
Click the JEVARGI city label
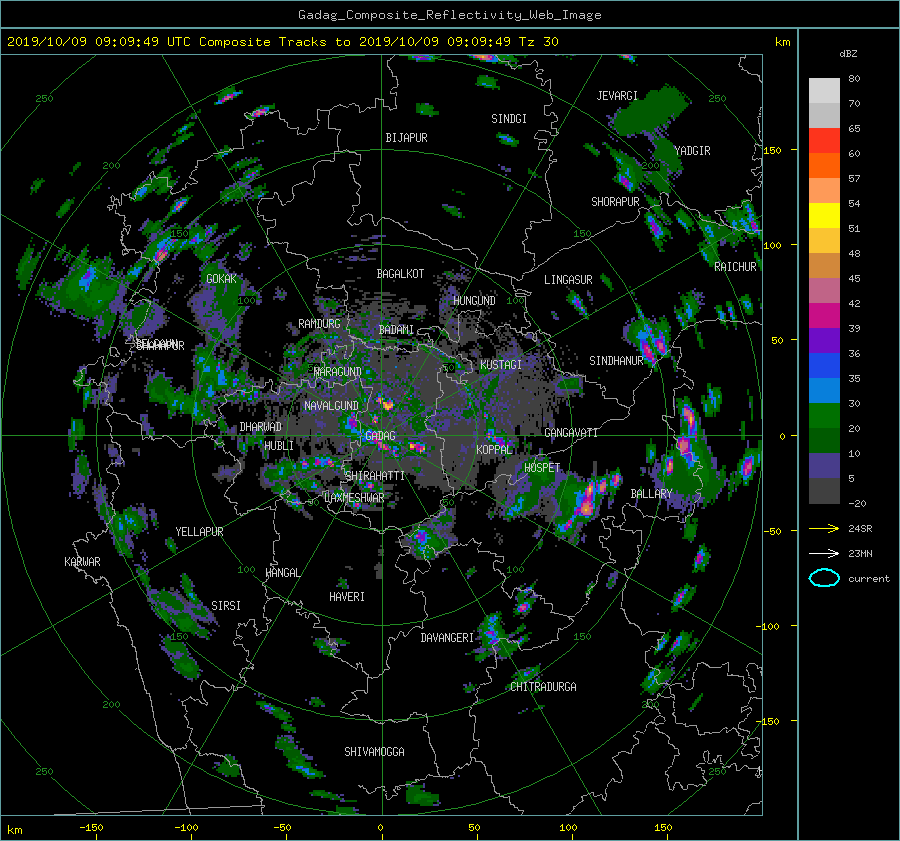point(617,96)
